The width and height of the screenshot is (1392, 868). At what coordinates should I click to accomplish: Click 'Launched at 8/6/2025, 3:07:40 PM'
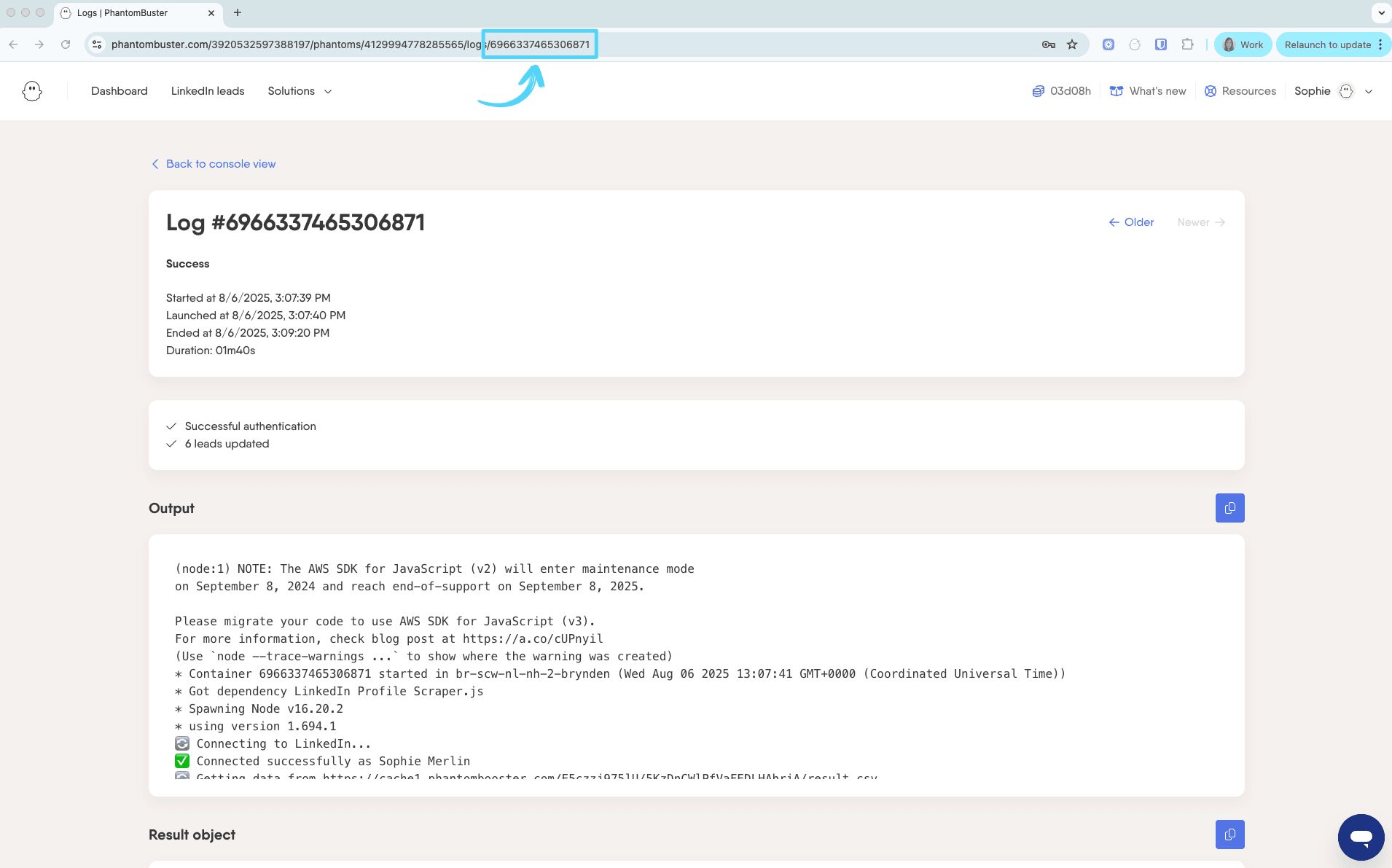coord(256,316)
